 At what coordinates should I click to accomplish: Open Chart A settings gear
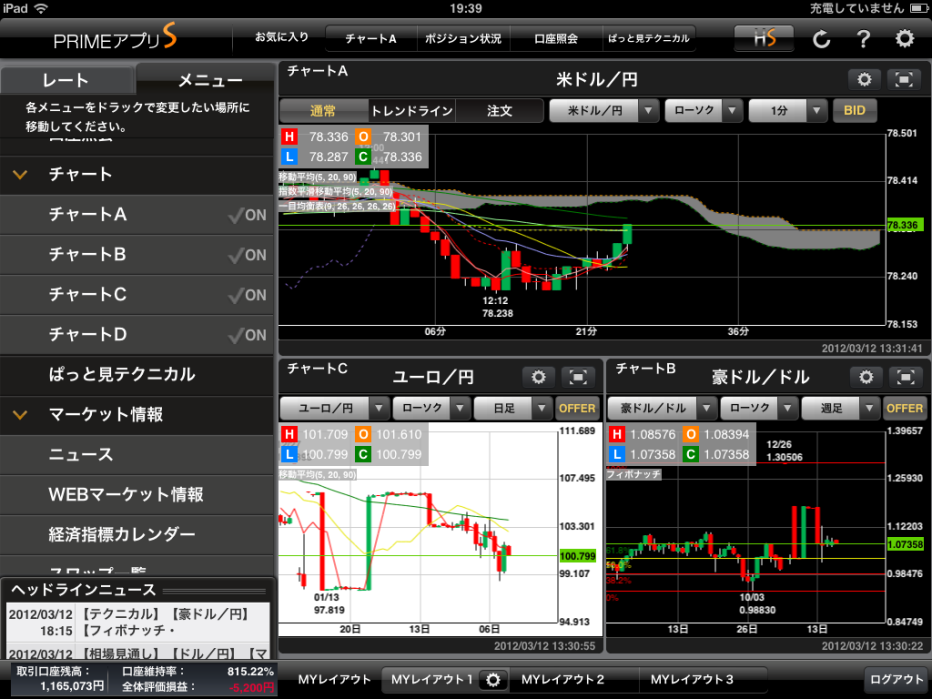tap(864, 80)
